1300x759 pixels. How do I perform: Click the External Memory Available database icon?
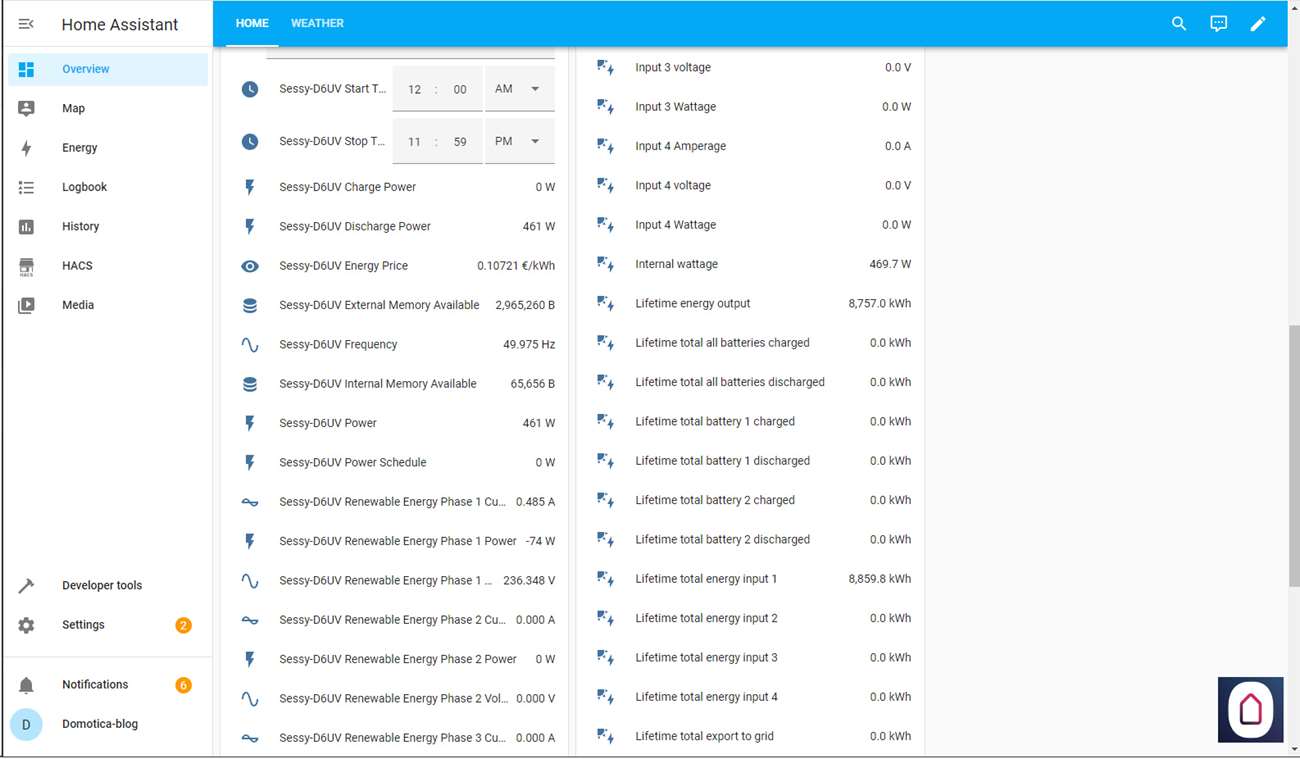coord(250,305)
